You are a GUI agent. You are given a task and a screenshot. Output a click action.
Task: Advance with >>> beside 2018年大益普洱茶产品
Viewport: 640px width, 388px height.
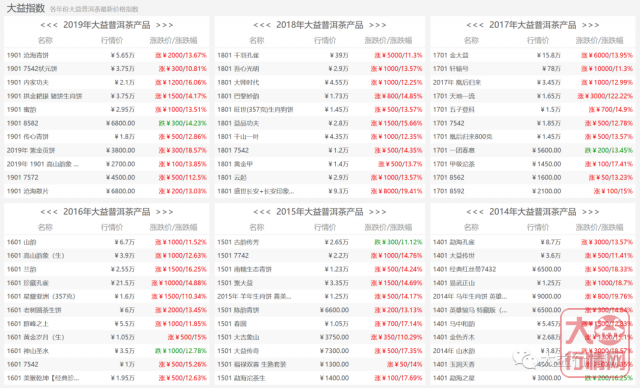click(x=378, y=25)
